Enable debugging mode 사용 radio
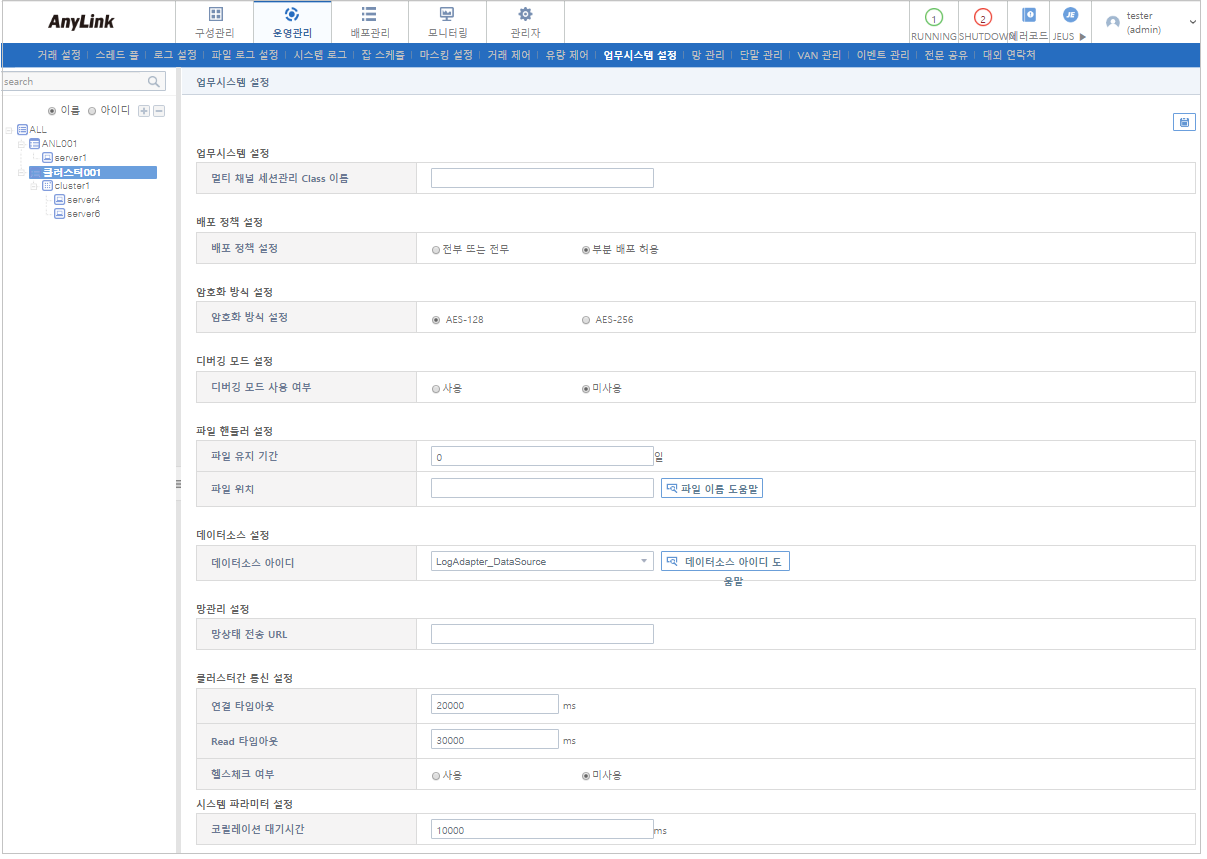The height and width of the screenshot is (859, 1207). (436, 389)
